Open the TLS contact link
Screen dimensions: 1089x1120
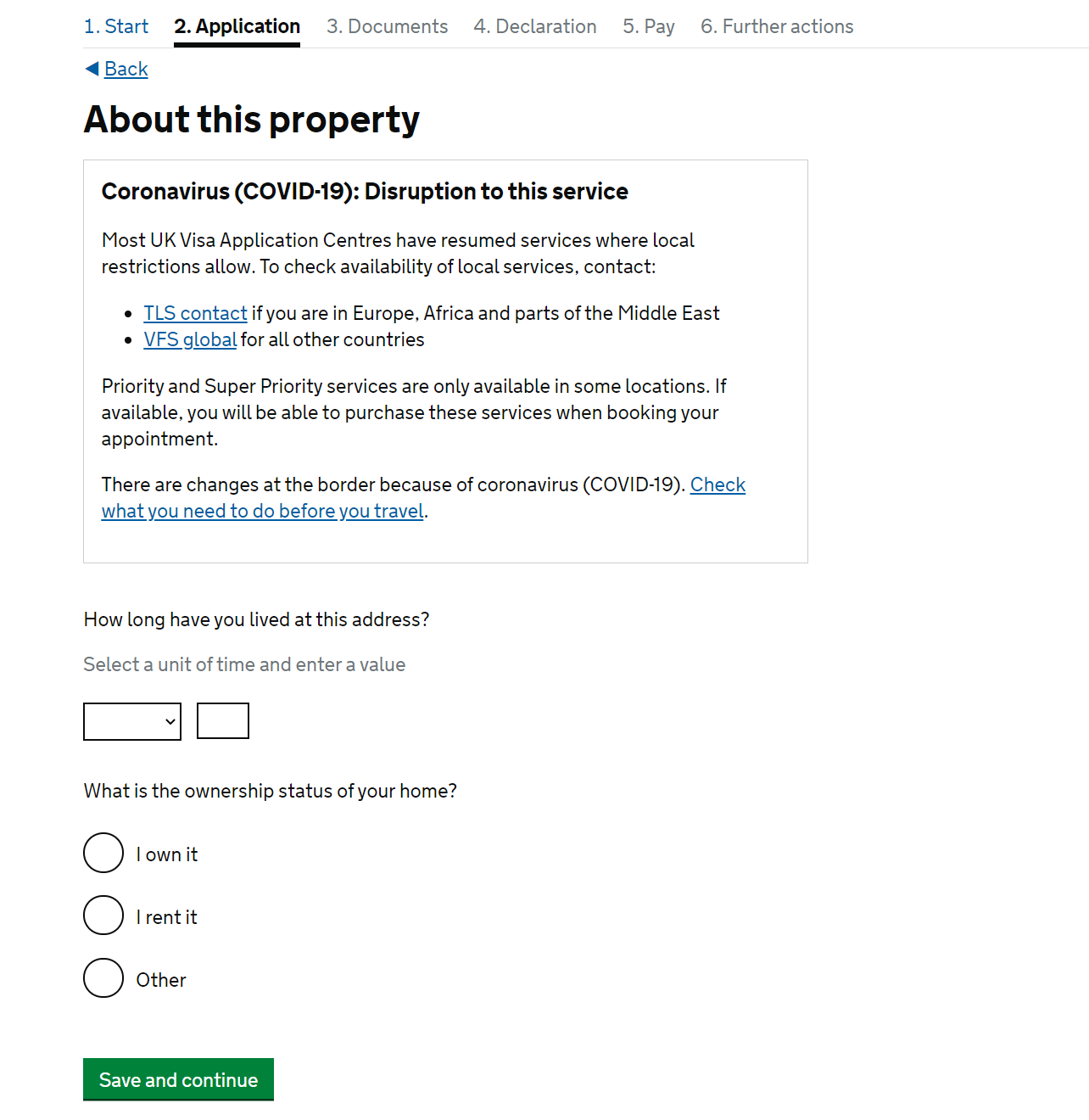click(x=196, y=313)
